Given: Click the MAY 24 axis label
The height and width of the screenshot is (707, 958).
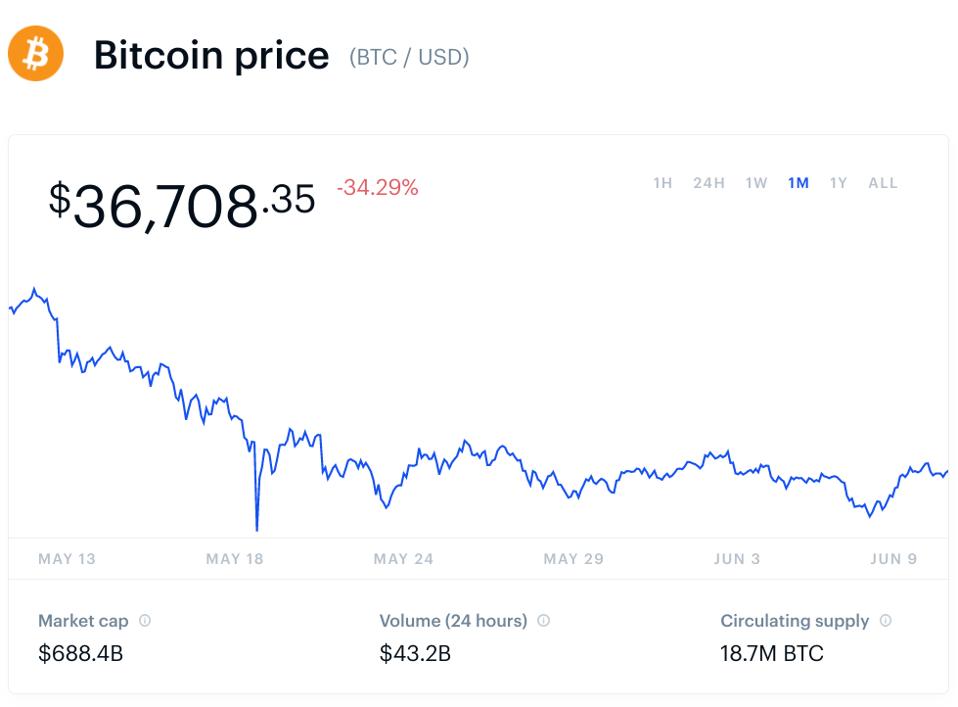Looking at the screenshot, I should tap(403, 559).
